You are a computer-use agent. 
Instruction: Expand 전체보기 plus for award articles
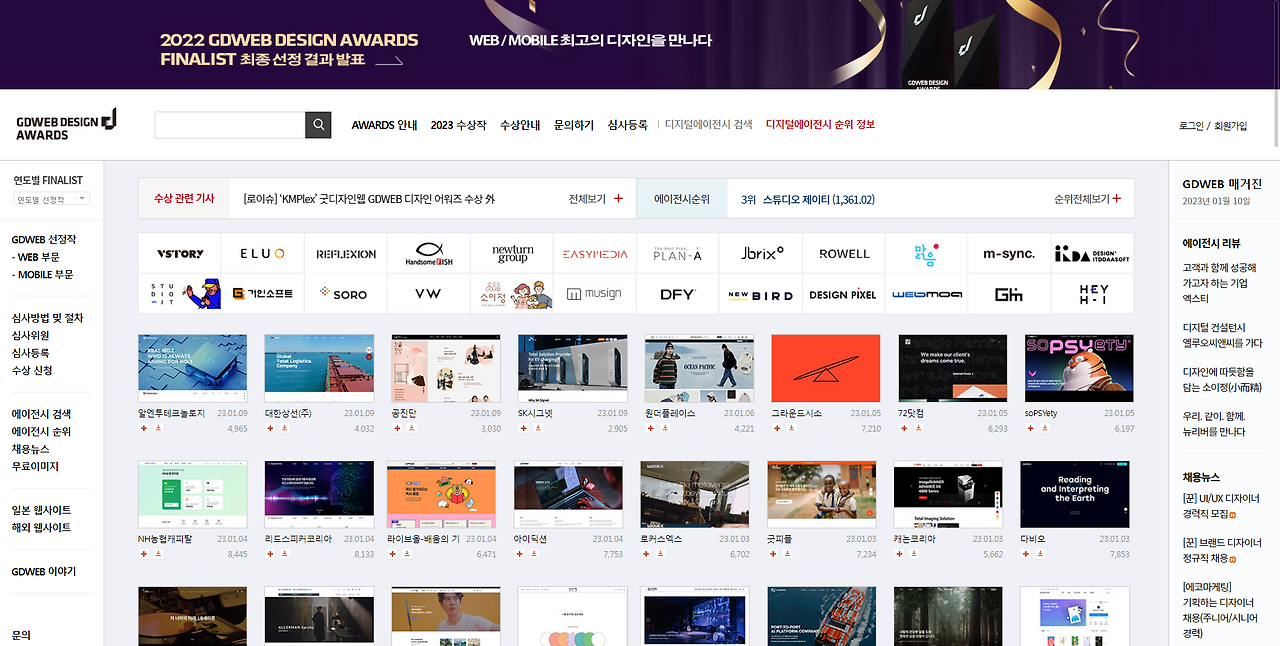618,199
